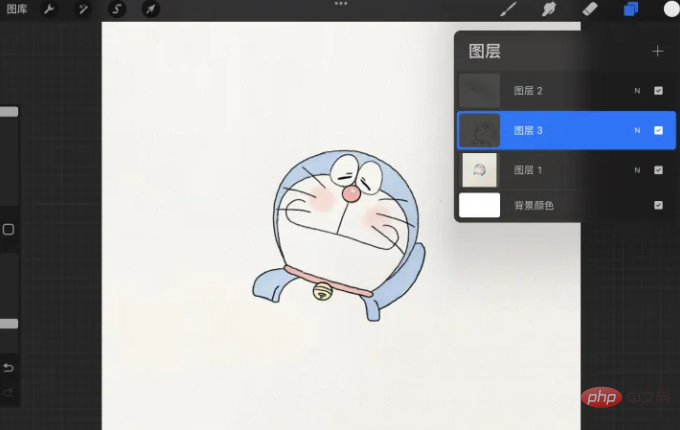Click the 图层 panel title
680x430 pixels.
click(484, 51)
